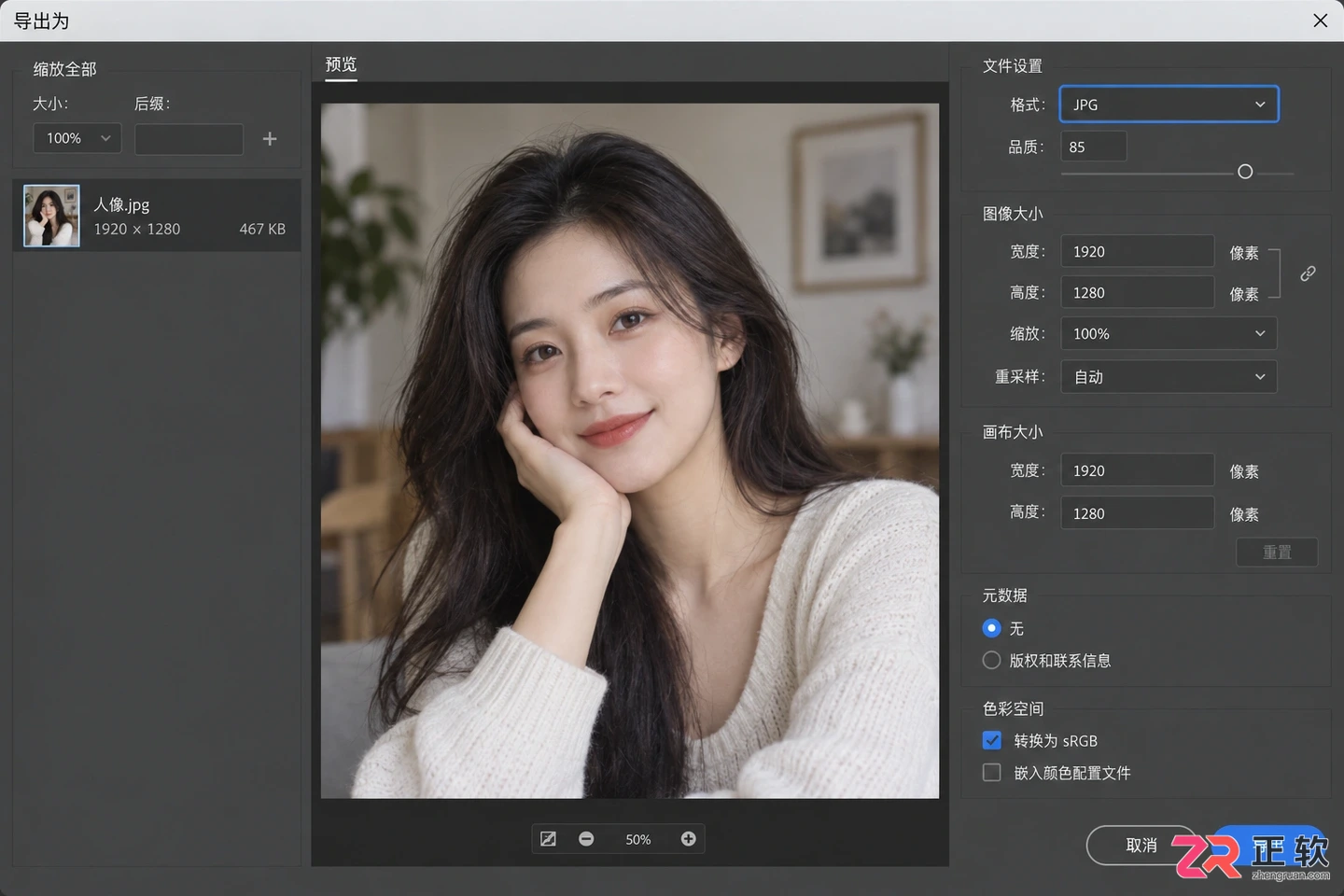Open the 格式 JPG dropdown
Screen dimensions: 1344x896
[1169, 105]
